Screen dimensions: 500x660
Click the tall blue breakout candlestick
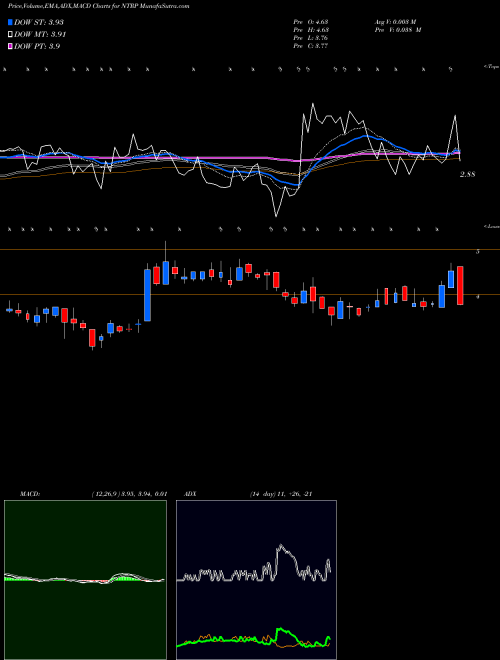pyautogui.click(x=147, y=295)
